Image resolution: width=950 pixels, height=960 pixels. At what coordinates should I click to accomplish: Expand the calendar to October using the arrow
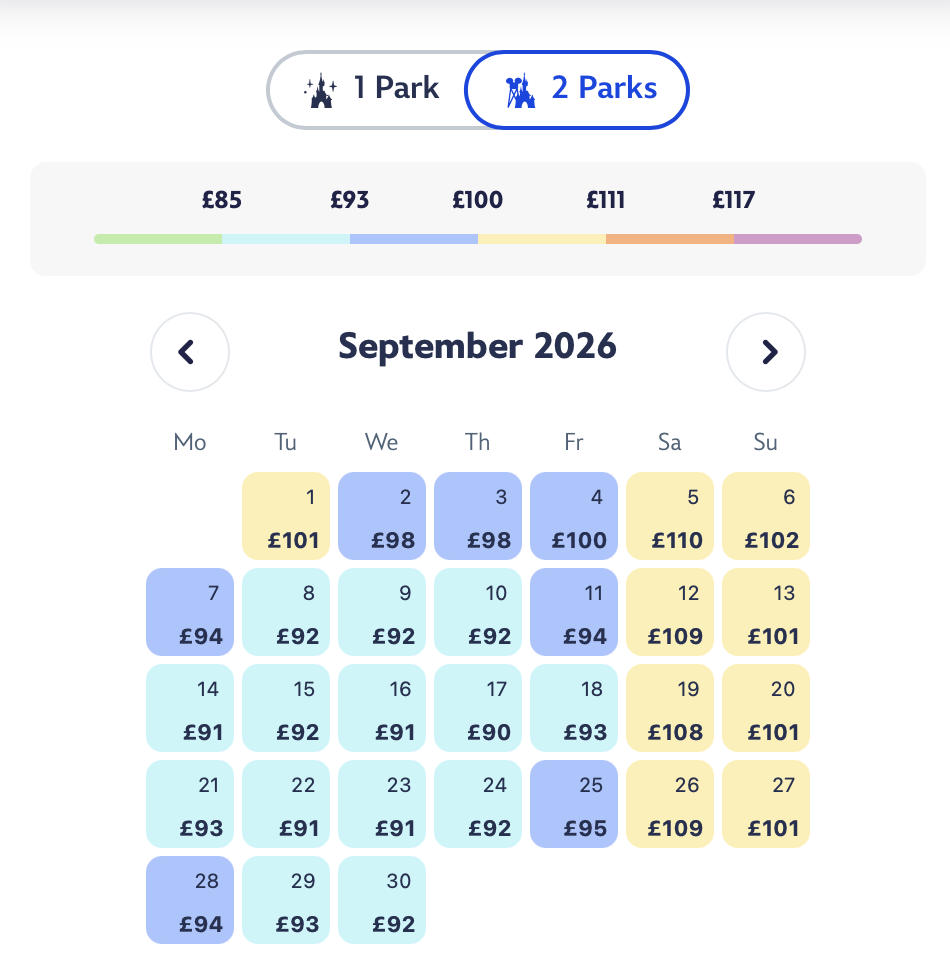click(x=766, y=352)
